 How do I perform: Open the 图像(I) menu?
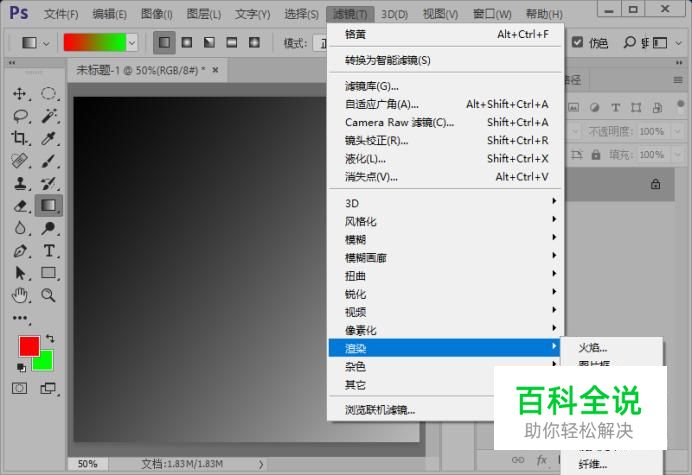157,14
